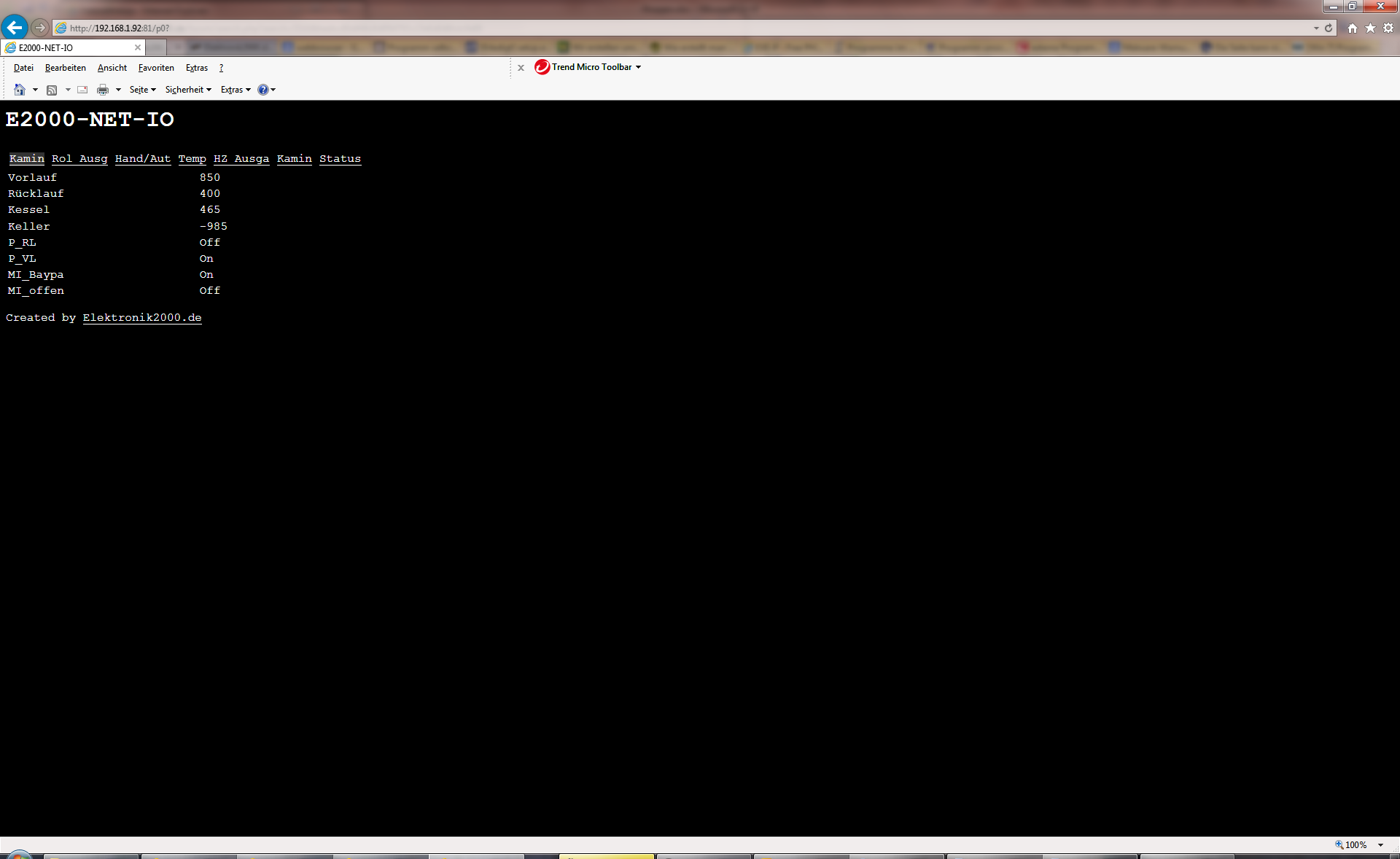Follow the Elektronik2000.de link
Image resolution: width=1400 pixels, height=859 pixels.
142,318
